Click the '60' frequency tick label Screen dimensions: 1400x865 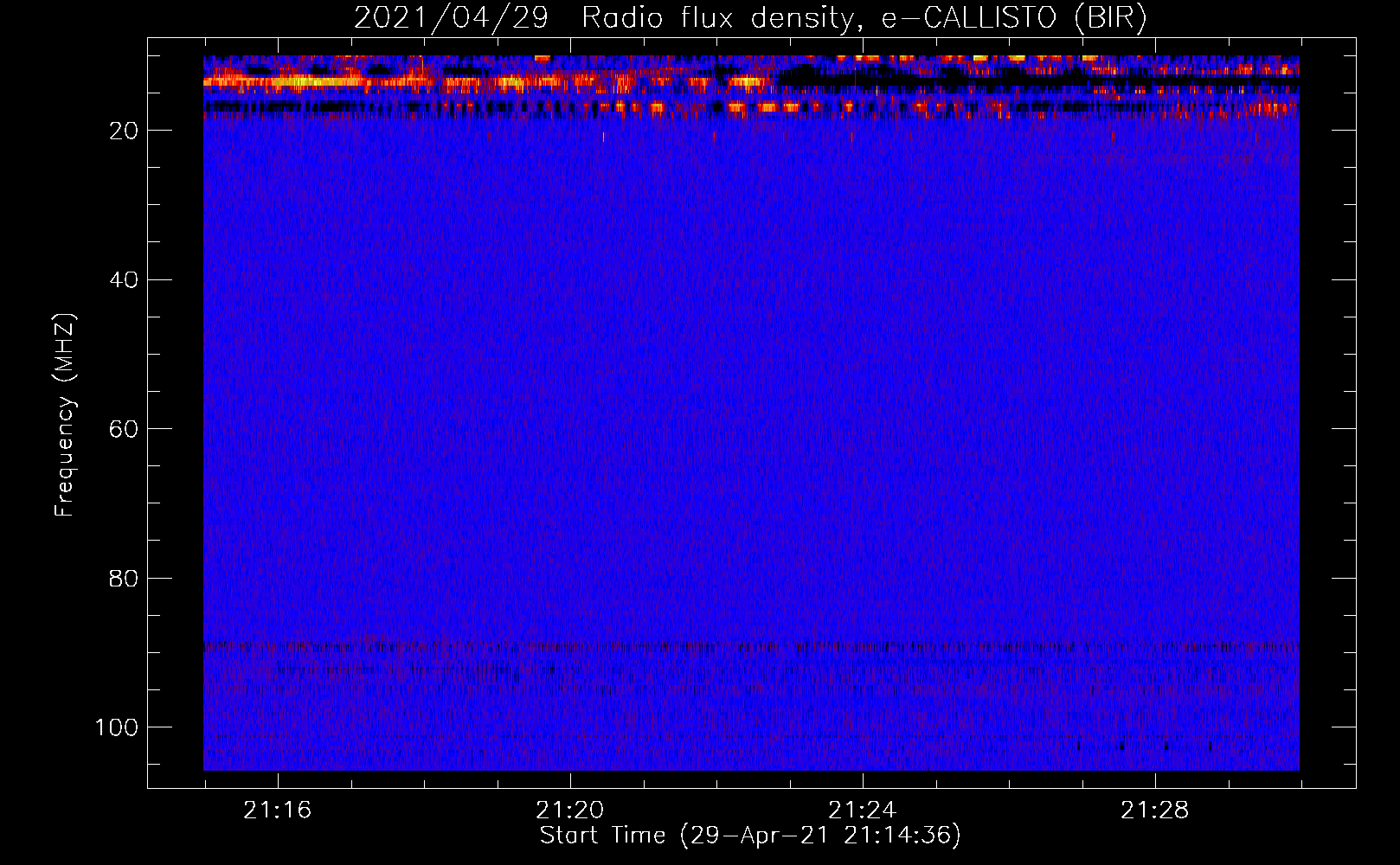point(125,429)
